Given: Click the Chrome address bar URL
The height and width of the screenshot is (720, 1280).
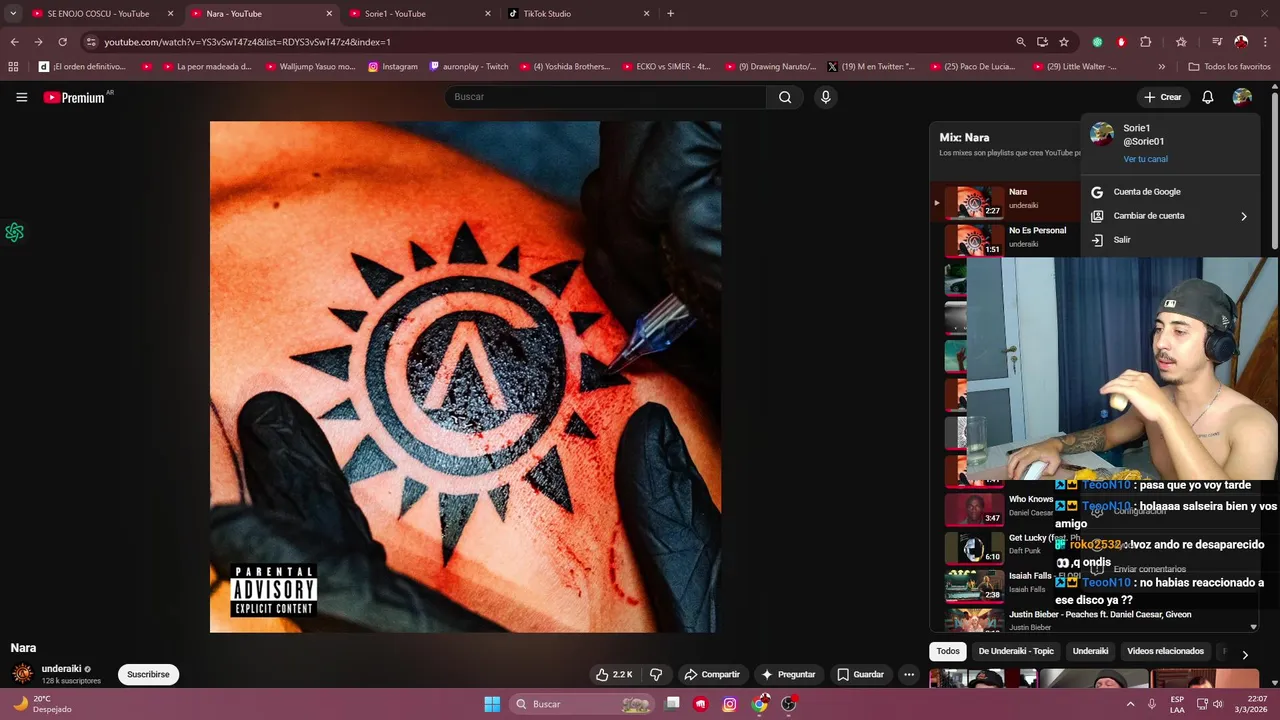Looking at the screenshot, I should [x=247, y=42].
